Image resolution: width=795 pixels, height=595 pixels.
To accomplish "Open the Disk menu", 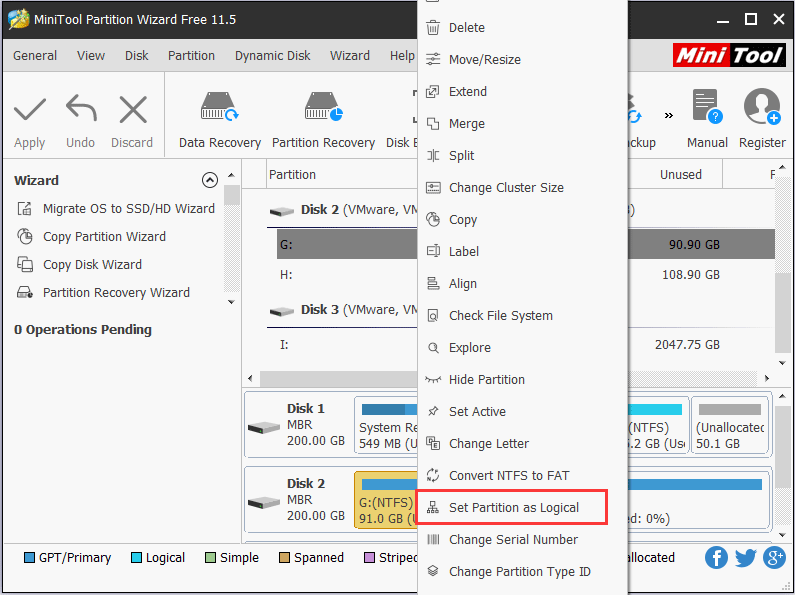I will click(x=136, y=55).
